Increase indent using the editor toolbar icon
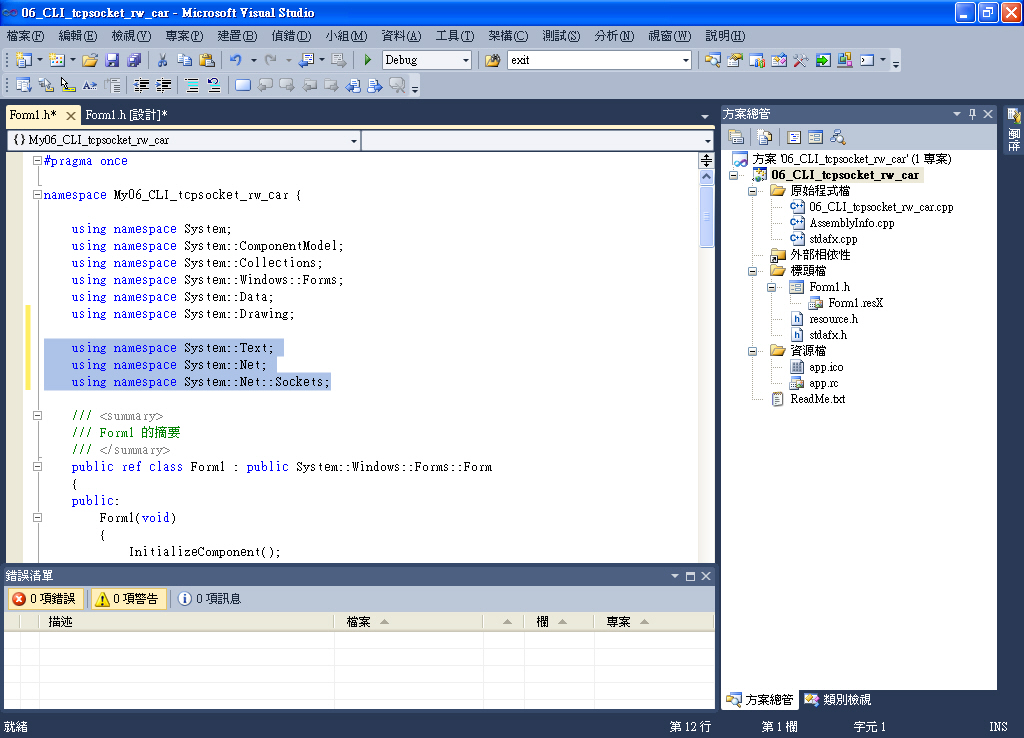Screen dimensions: 1024x738 point(162,84)
